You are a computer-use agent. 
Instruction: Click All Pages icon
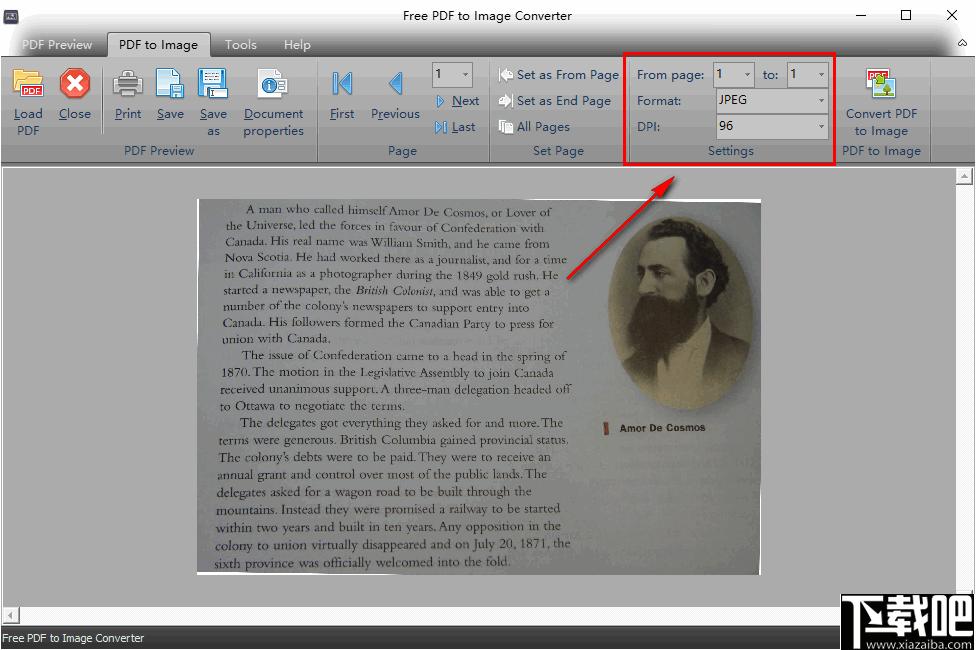pyautogui.click(x=505, y=127)
